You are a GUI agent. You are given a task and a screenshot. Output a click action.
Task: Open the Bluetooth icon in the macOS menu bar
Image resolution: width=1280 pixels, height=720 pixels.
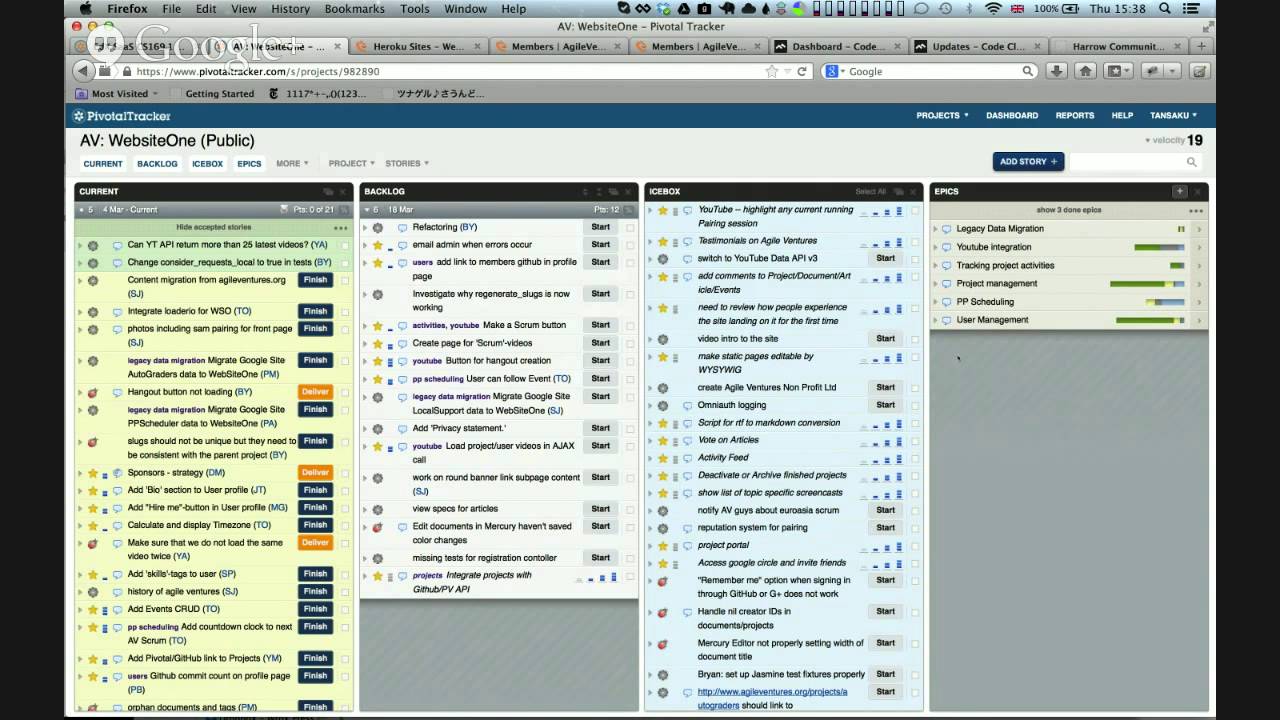(x=968, y=9)
